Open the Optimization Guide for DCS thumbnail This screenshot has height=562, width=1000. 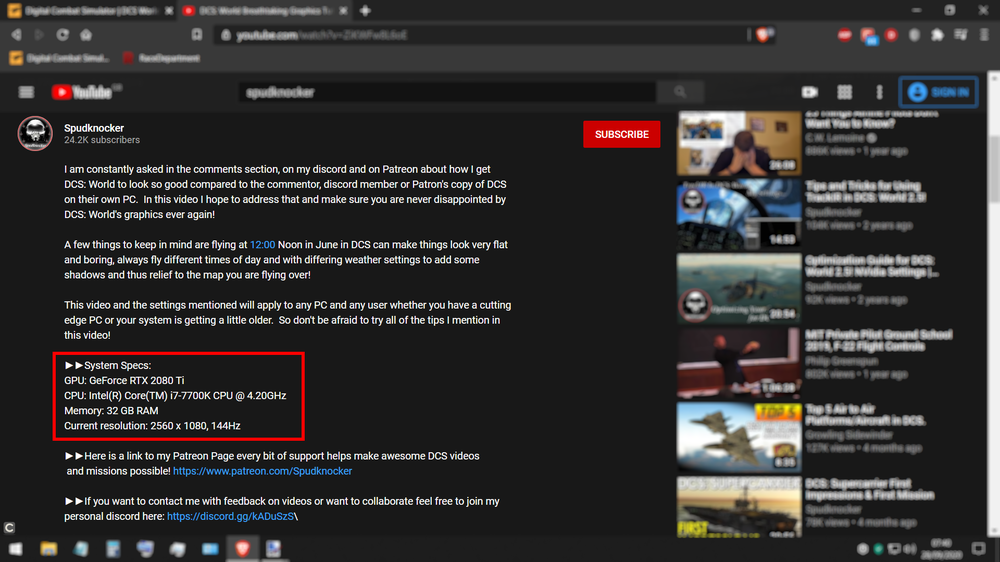[x=739, y=289]
